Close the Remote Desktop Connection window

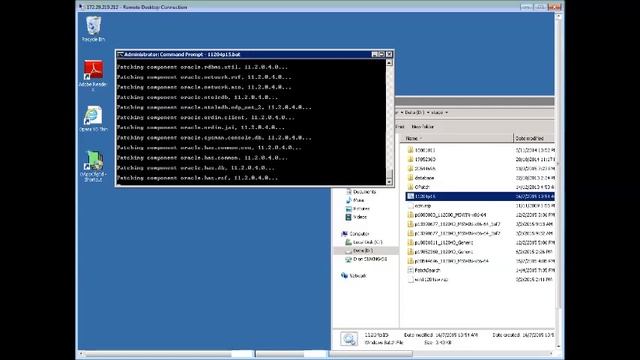click(x=554, y=7)
